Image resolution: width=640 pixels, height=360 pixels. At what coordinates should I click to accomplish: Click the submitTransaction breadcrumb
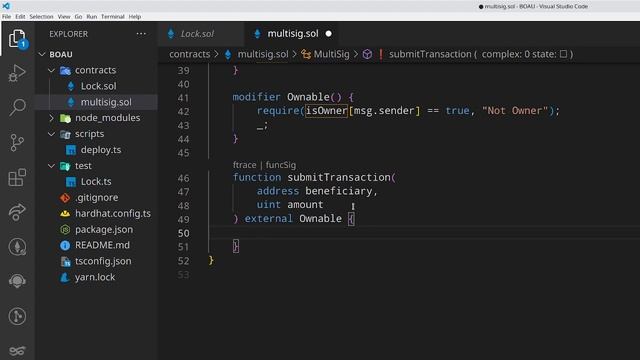coord(430,54)
